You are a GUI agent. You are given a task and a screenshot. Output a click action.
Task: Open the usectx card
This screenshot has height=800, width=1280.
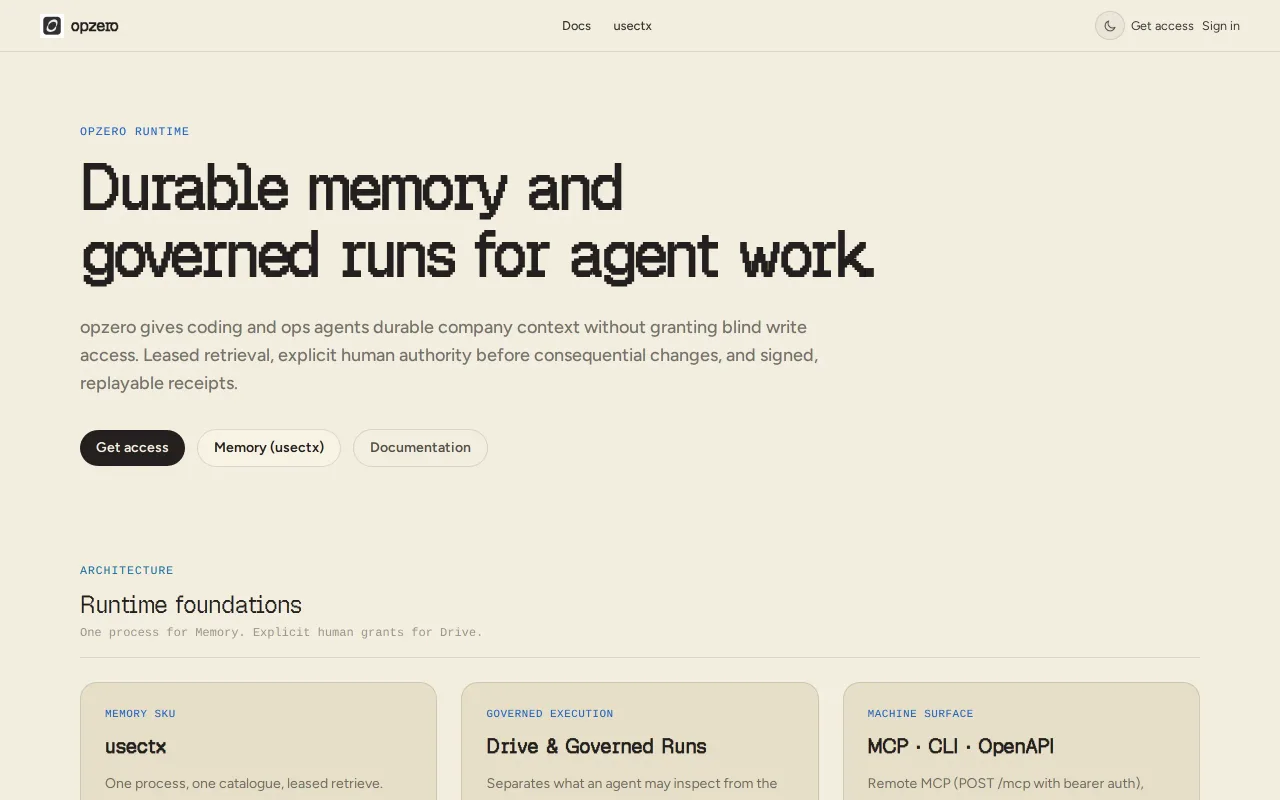pos(258,741)
